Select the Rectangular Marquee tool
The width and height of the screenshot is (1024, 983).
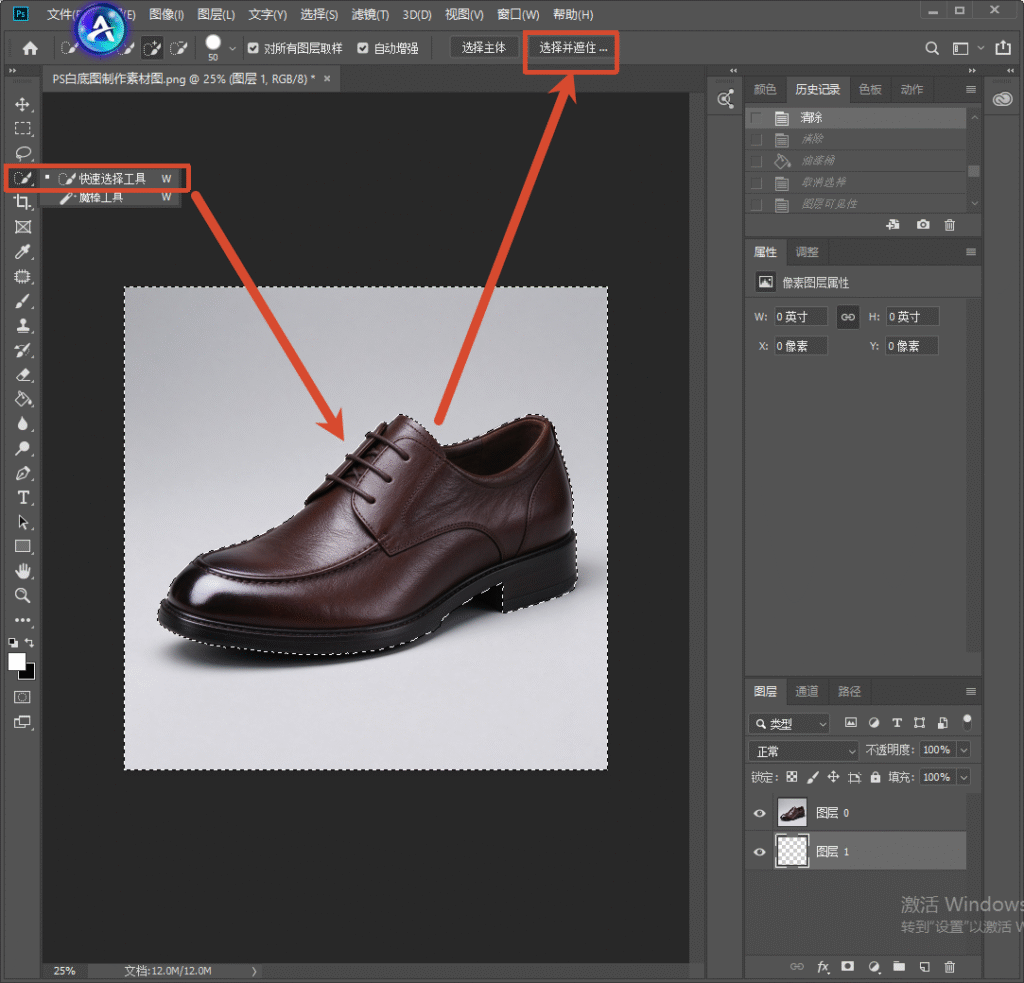[23, 129]
